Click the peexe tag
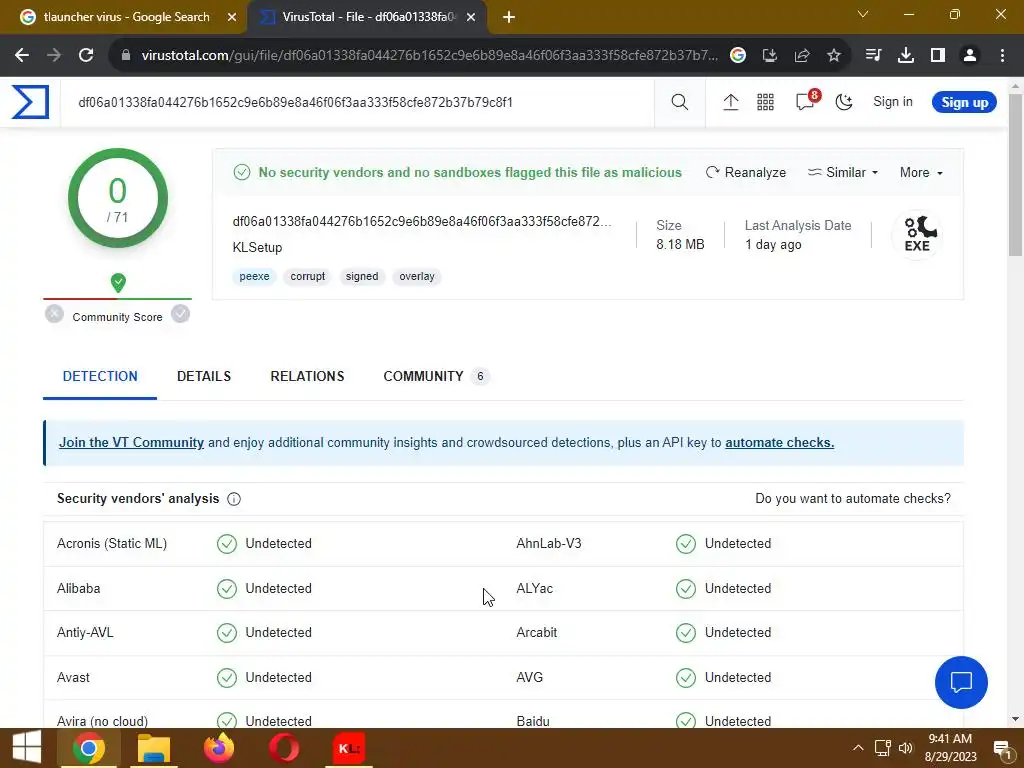This screenshot has width=1024, height=768. coord(254,276)
